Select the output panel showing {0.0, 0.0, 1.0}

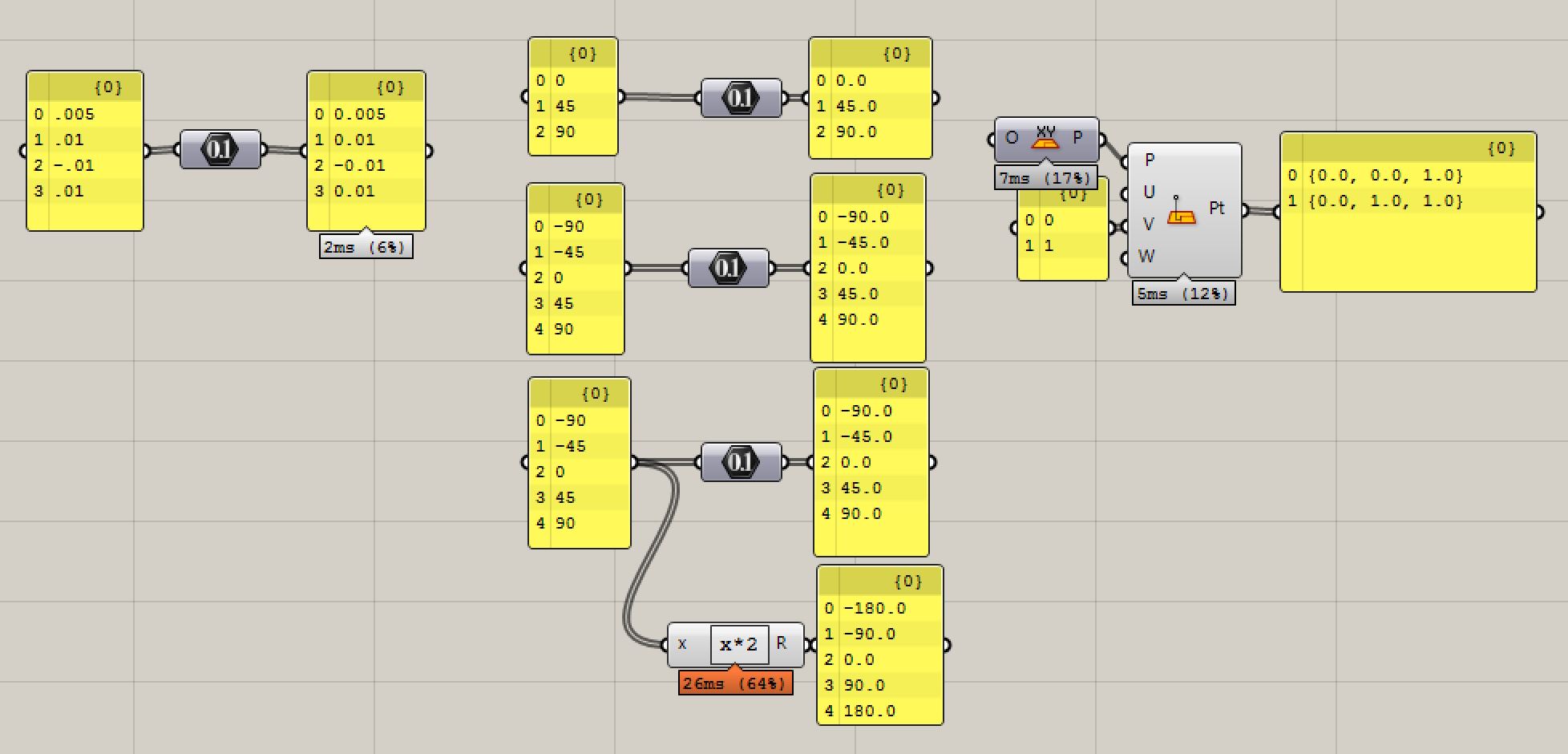(1407, 213)
